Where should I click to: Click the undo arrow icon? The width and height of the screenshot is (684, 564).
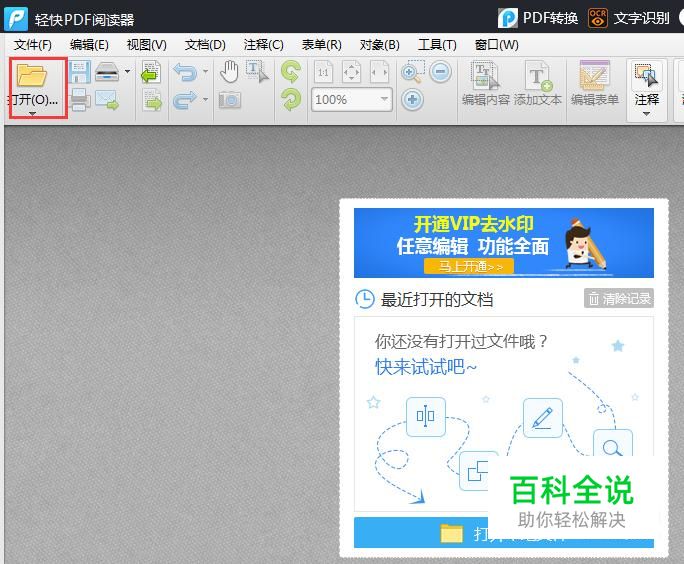[x=185, y=72]
